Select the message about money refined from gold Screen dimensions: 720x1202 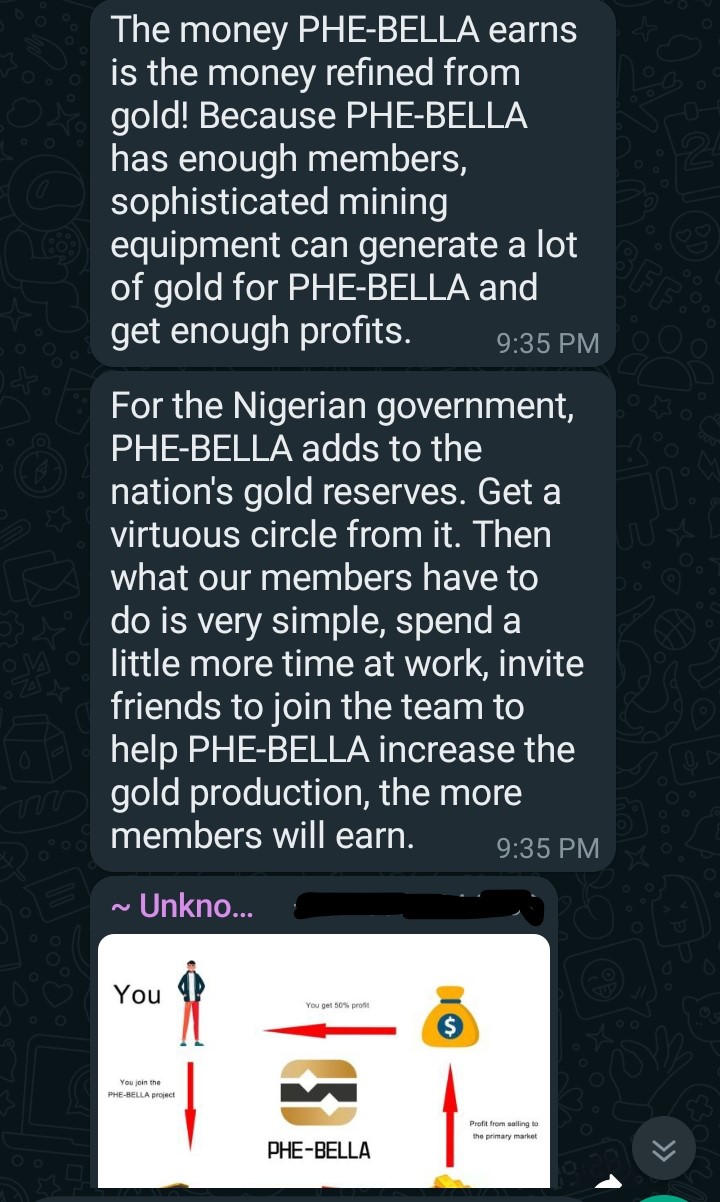[x=345, y=180]
